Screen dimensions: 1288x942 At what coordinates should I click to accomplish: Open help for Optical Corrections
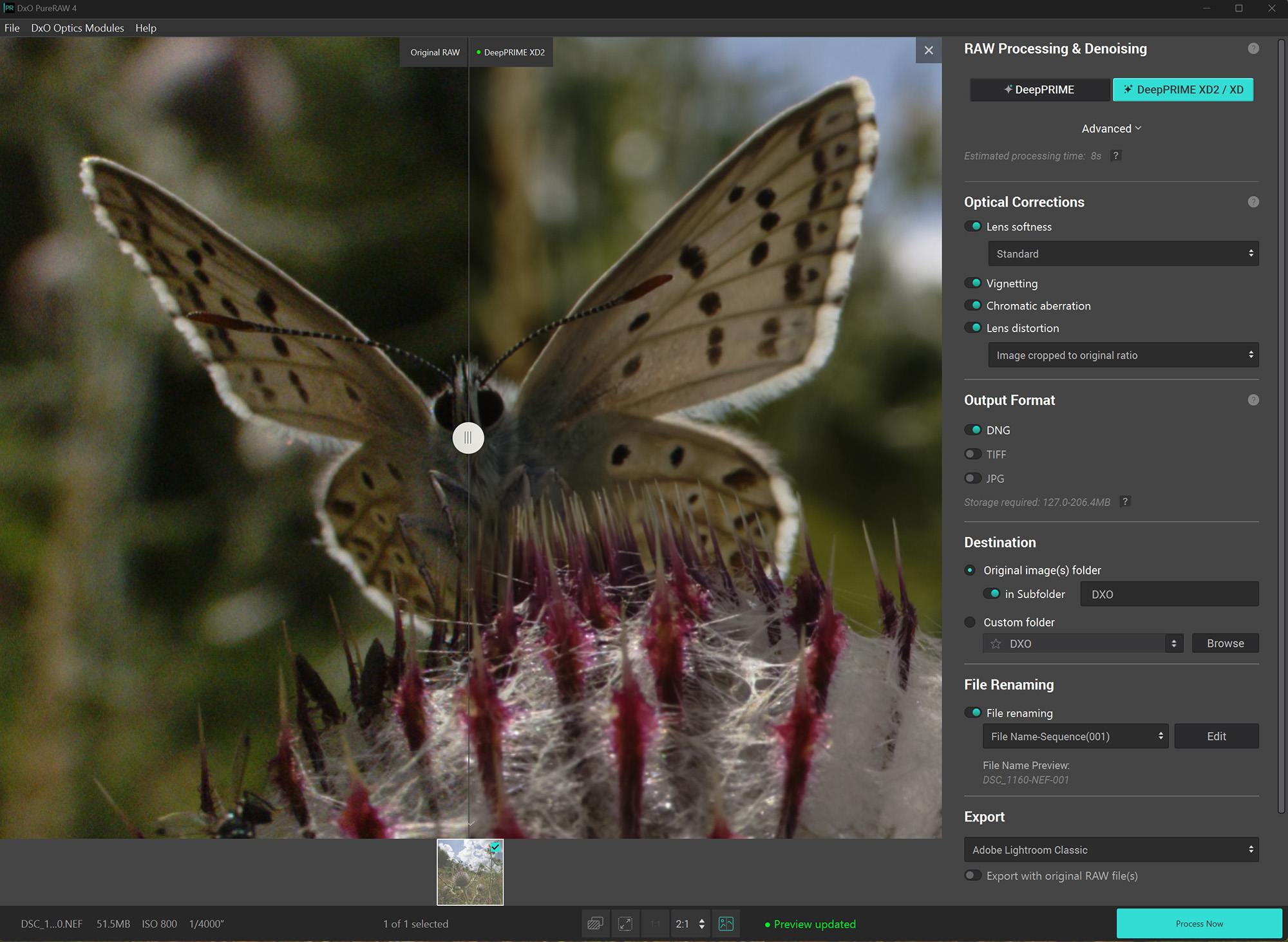coord(1253,202)
